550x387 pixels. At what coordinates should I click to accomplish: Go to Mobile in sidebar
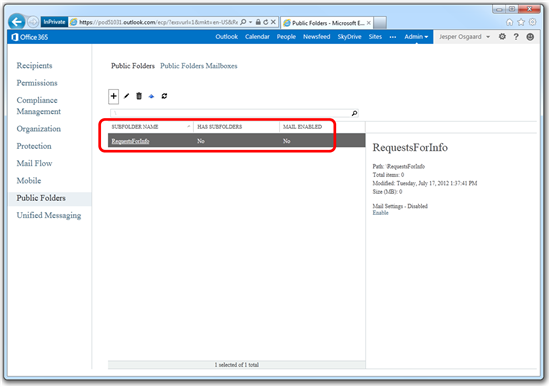(x=29, y=181)
